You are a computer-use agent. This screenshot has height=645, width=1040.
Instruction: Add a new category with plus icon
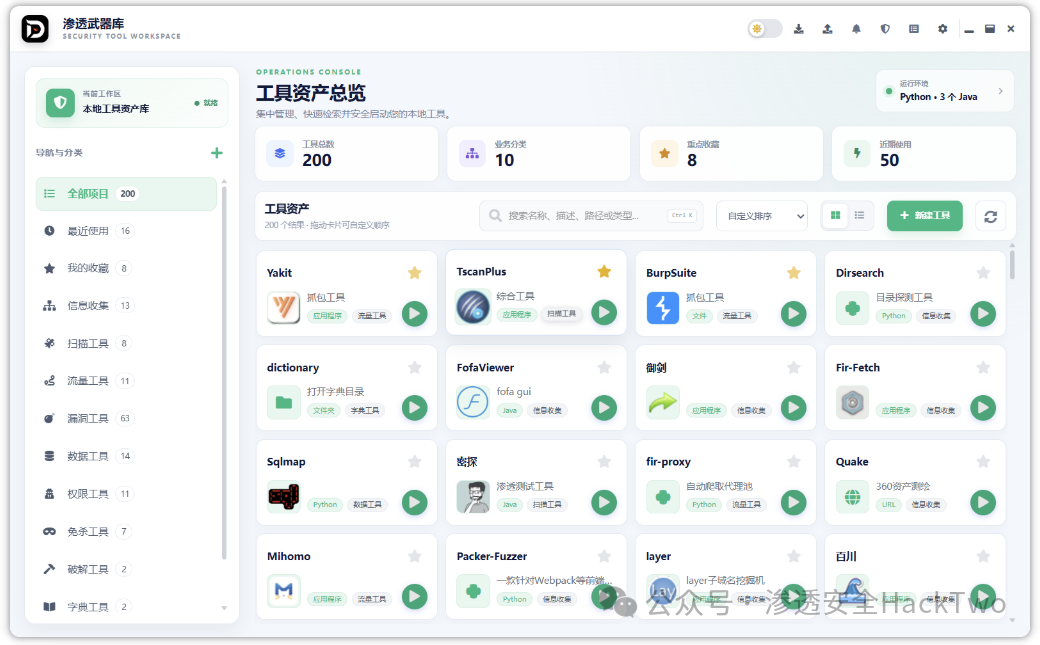click(x=217, y=153)
